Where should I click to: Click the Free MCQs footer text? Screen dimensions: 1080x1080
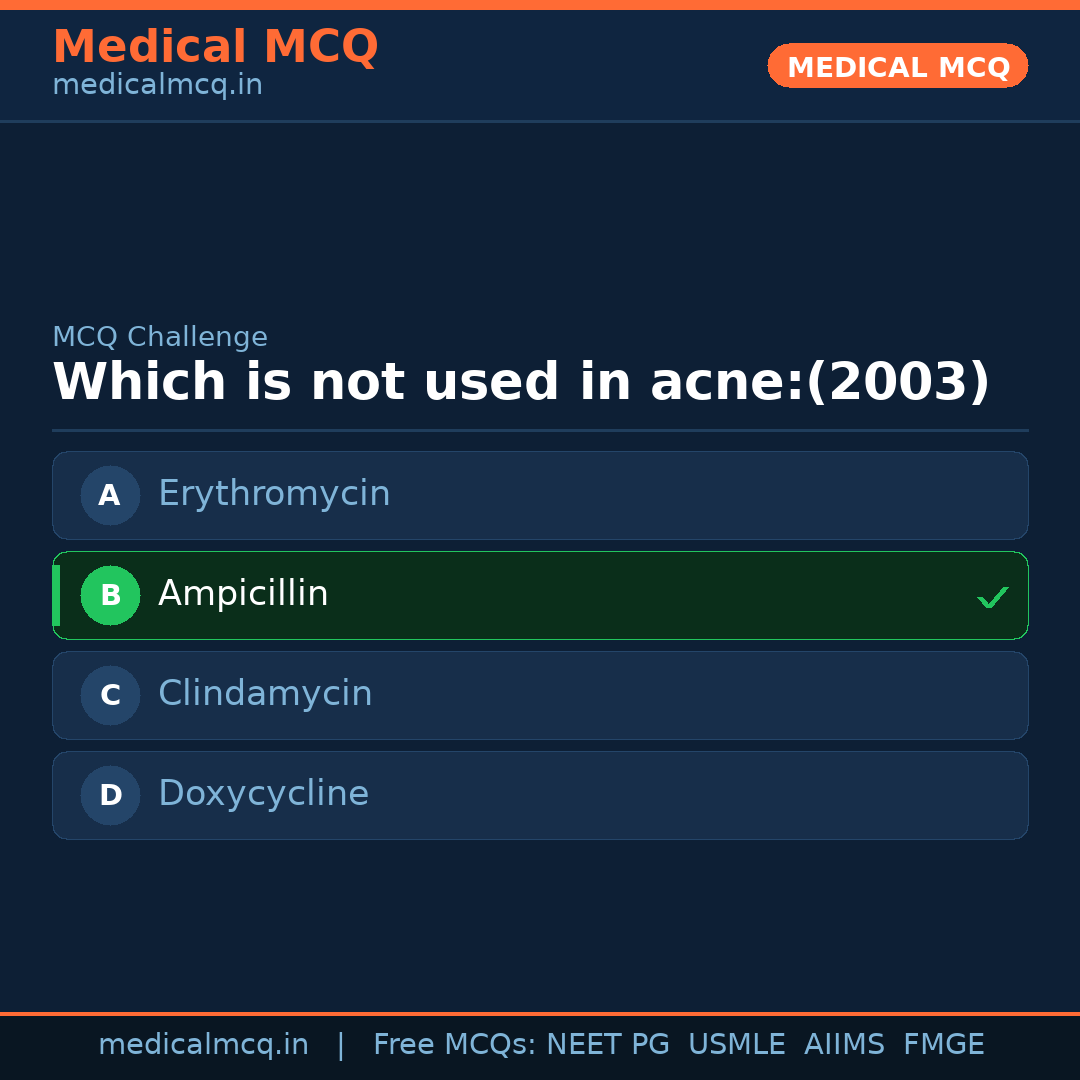454,1045
